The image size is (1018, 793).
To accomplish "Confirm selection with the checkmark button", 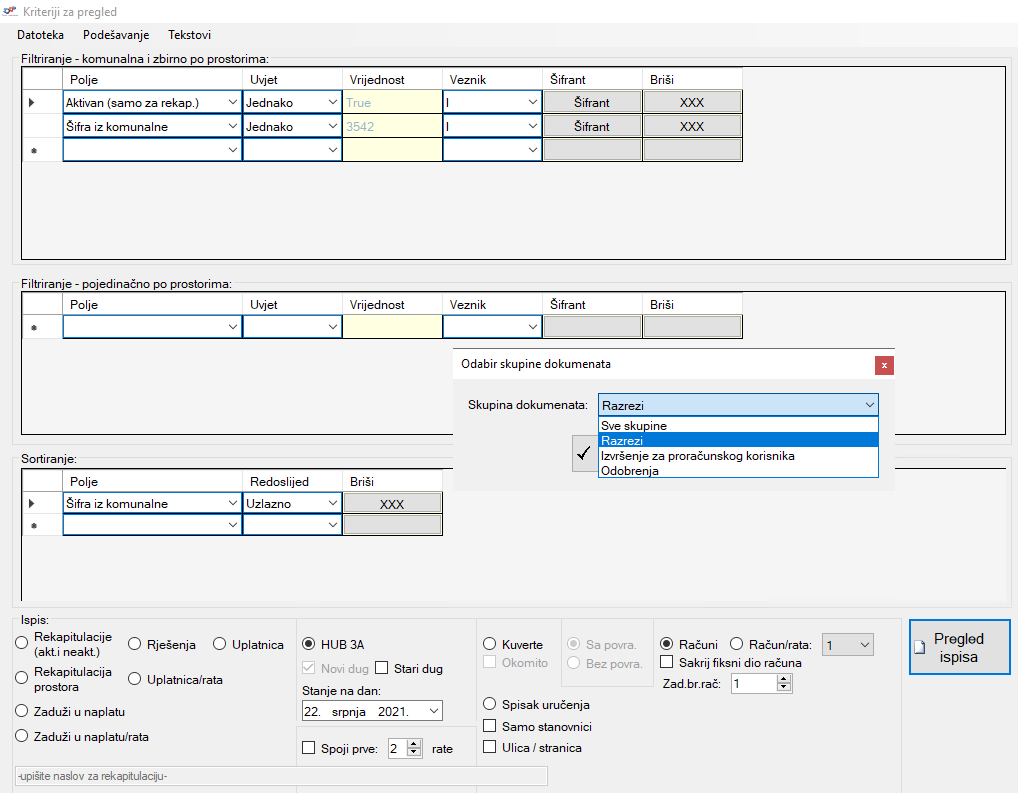I will pos(584,452).
